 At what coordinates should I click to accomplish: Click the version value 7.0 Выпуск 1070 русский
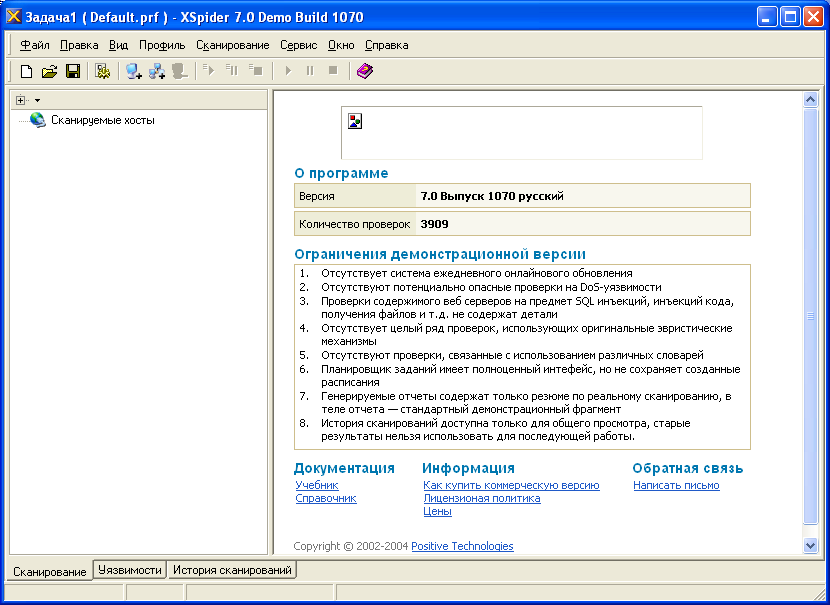click(x=492, y=196)
